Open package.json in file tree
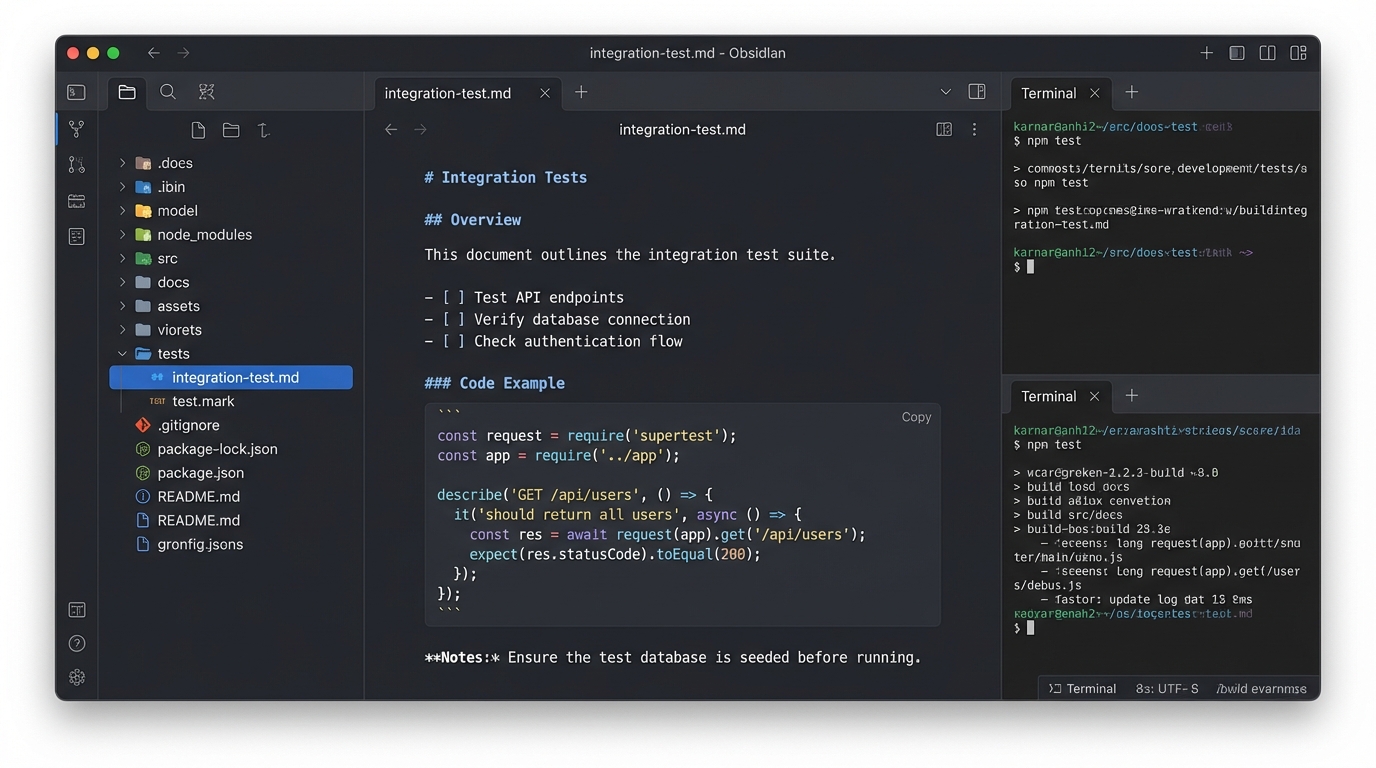Viewport: 1376px width, 768px height. pyautogui.click(x=200, y=472)
